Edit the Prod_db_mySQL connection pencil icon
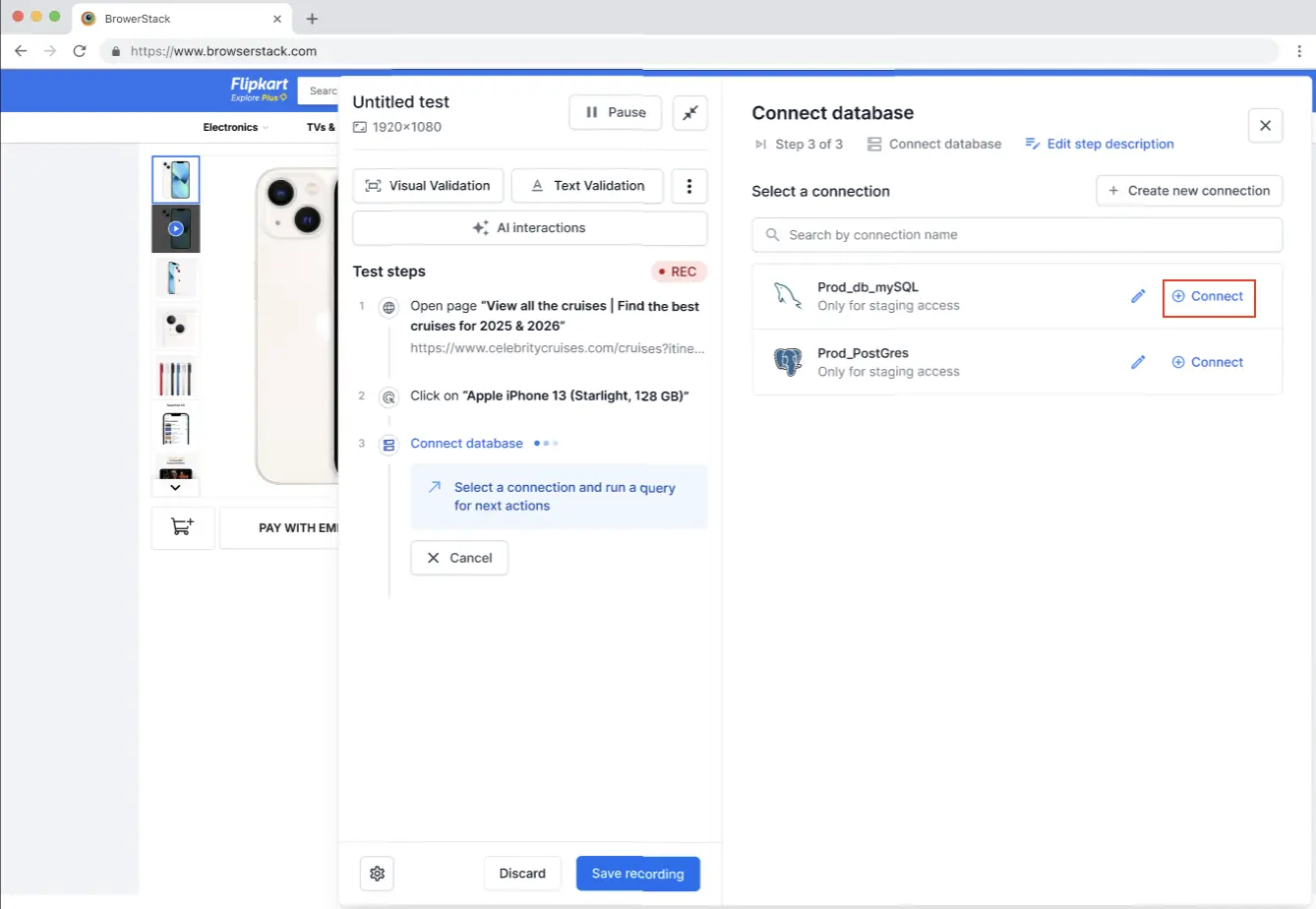This screenshot has width=1316, height=909. pyautogui.click(x=1138, y=296)
